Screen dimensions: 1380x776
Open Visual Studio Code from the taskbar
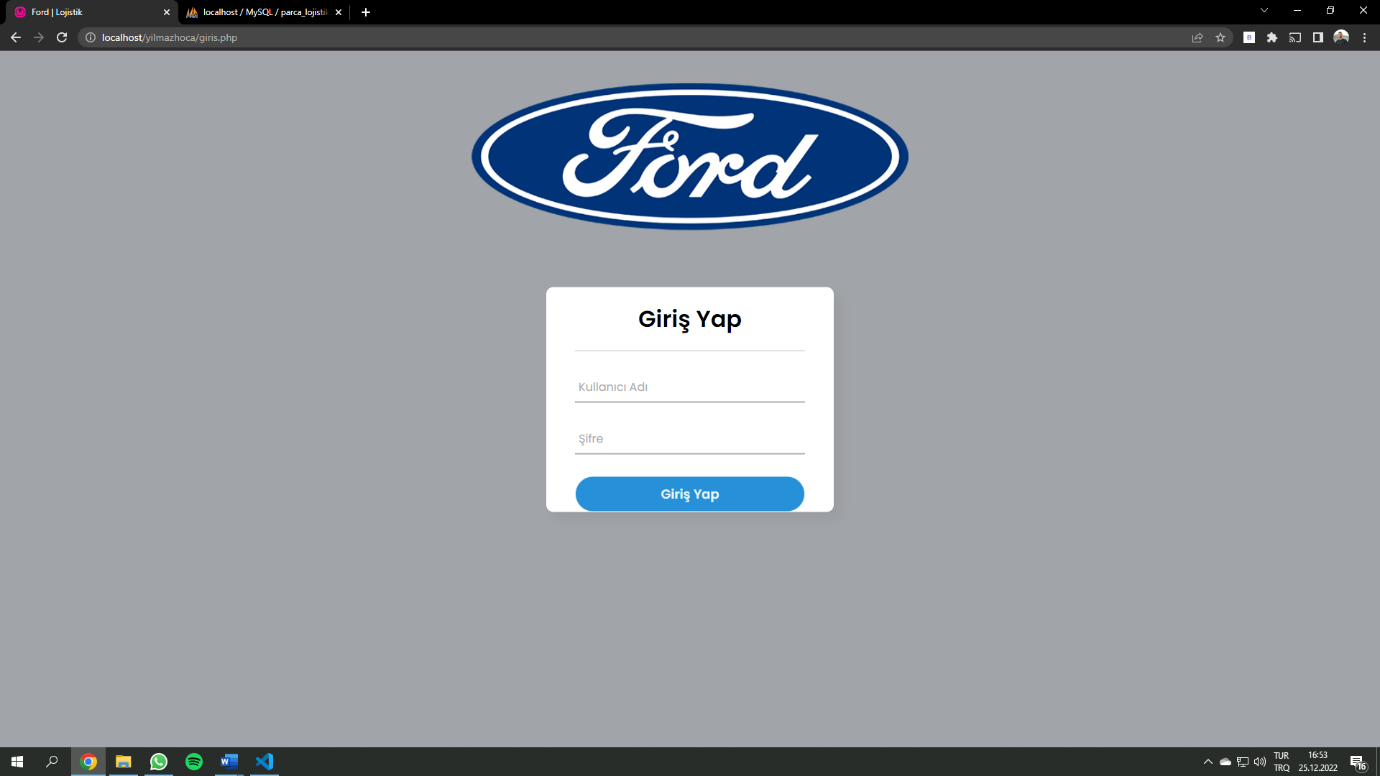click(264, 762)
